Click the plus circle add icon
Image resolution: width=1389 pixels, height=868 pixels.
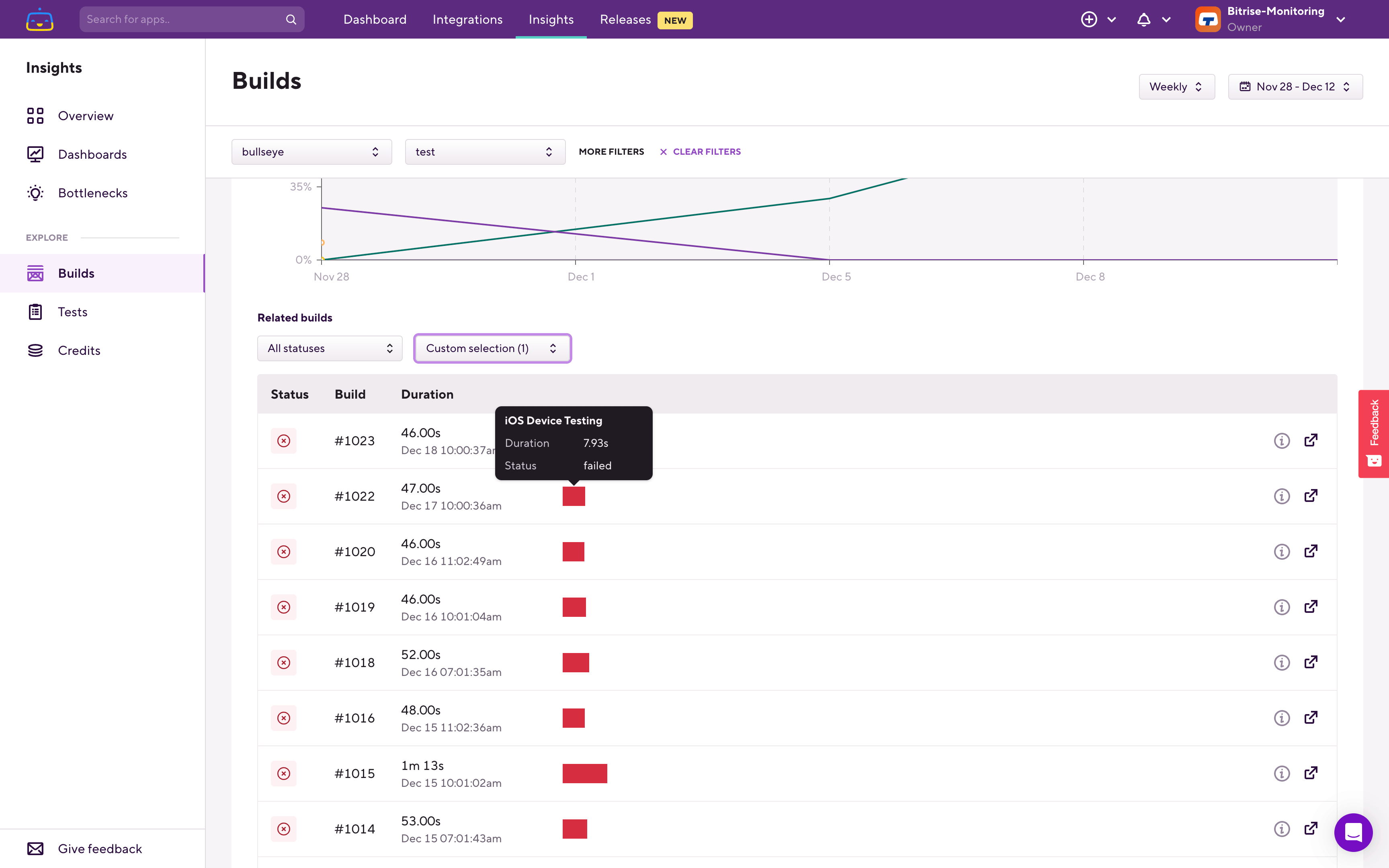pos(1089,20)
